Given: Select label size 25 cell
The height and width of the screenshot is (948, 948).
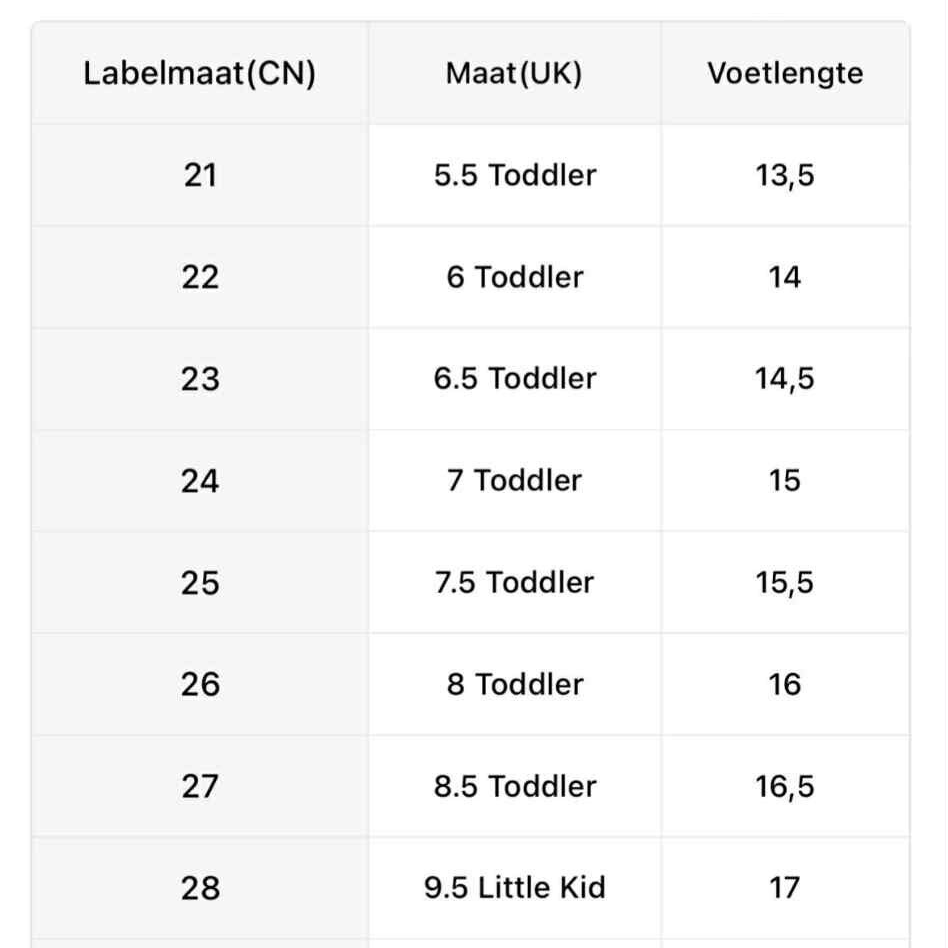Looking at the screenshot, I should click(x=200, y=583).
